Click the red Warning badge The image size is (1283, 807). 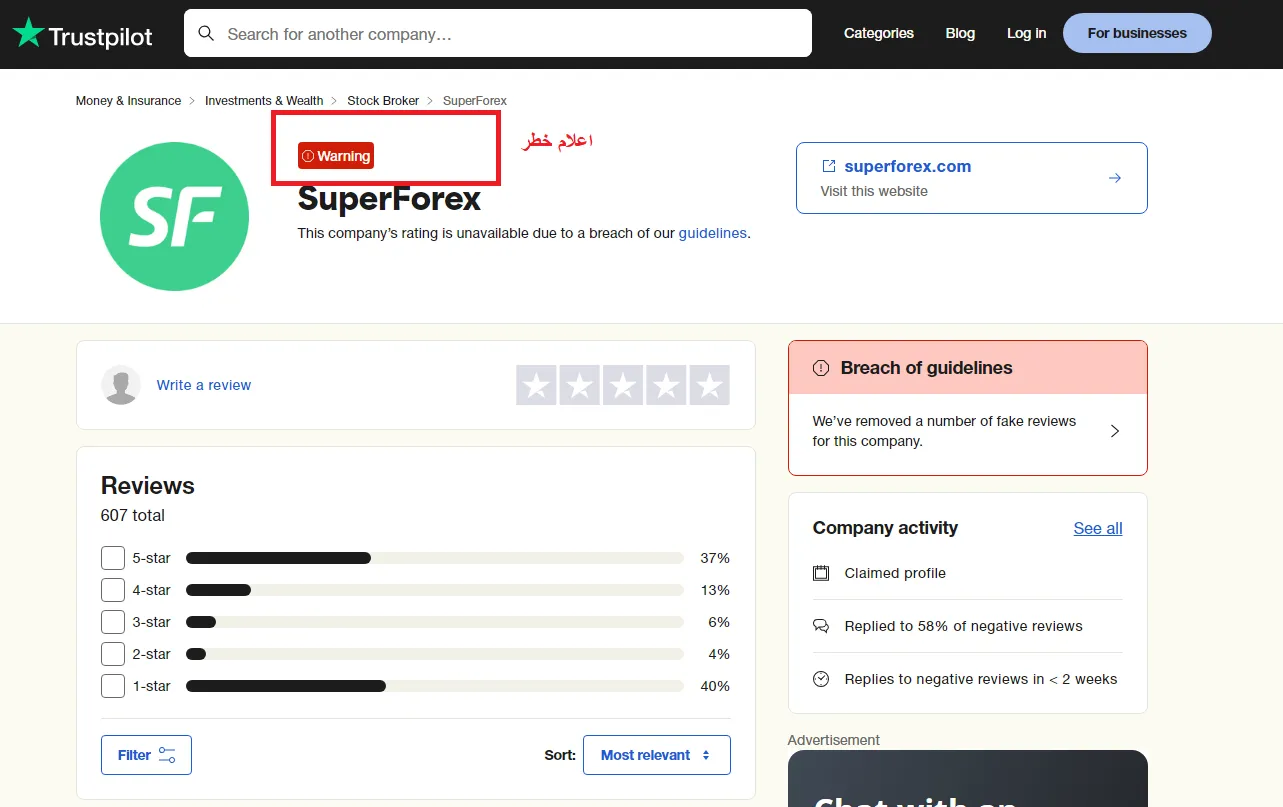click(336, 156)
